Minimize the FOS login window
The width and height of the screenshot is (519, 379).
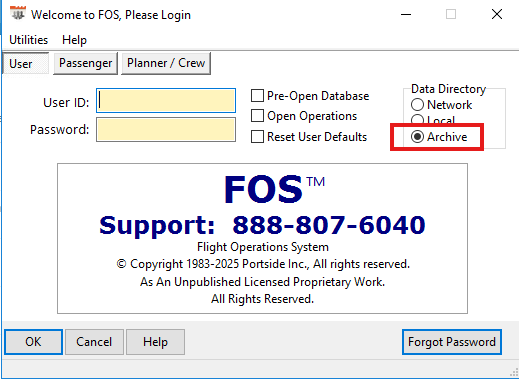(x=406, y=14)
